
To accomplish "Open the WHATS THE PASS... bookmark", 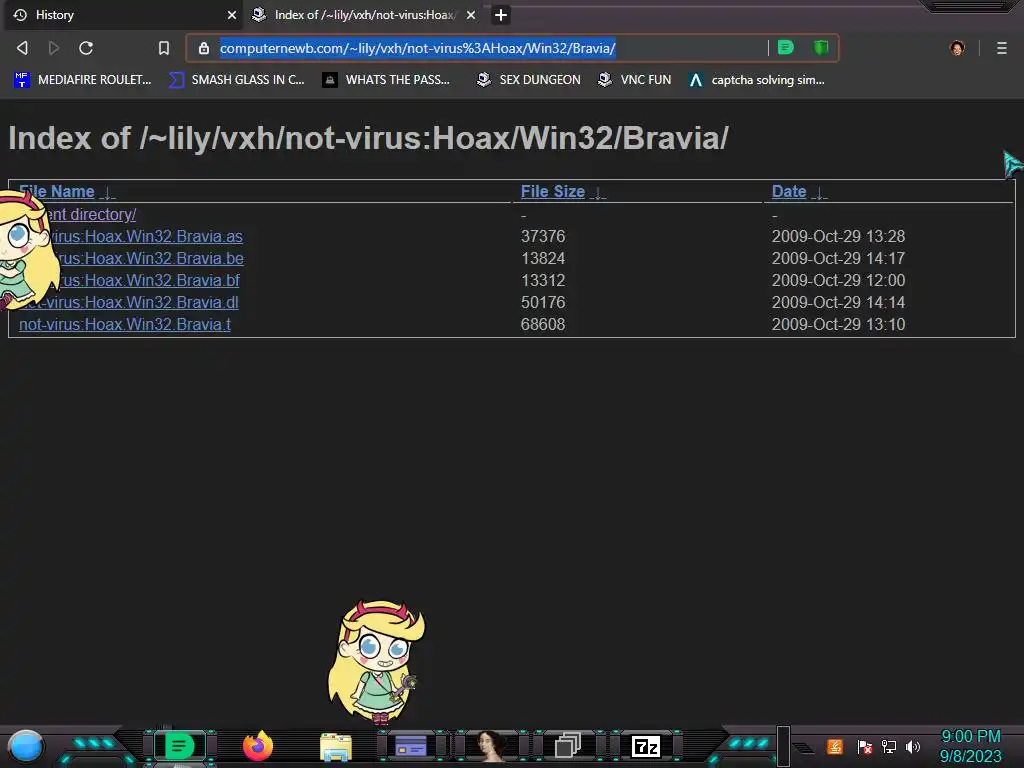I will [387, 80].
